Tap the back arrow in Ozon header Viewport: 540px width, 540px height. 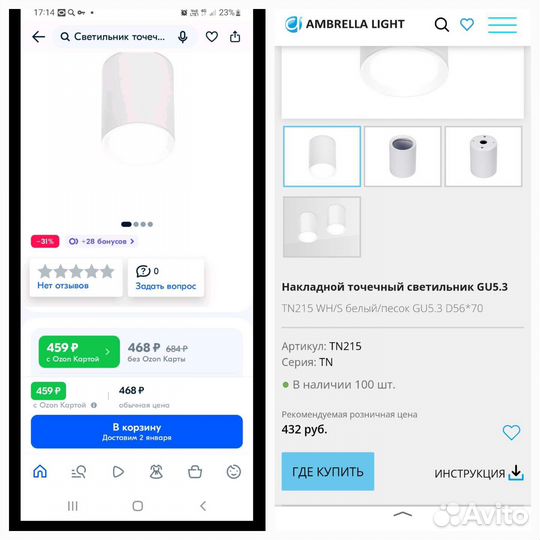[x=39, y=37]
